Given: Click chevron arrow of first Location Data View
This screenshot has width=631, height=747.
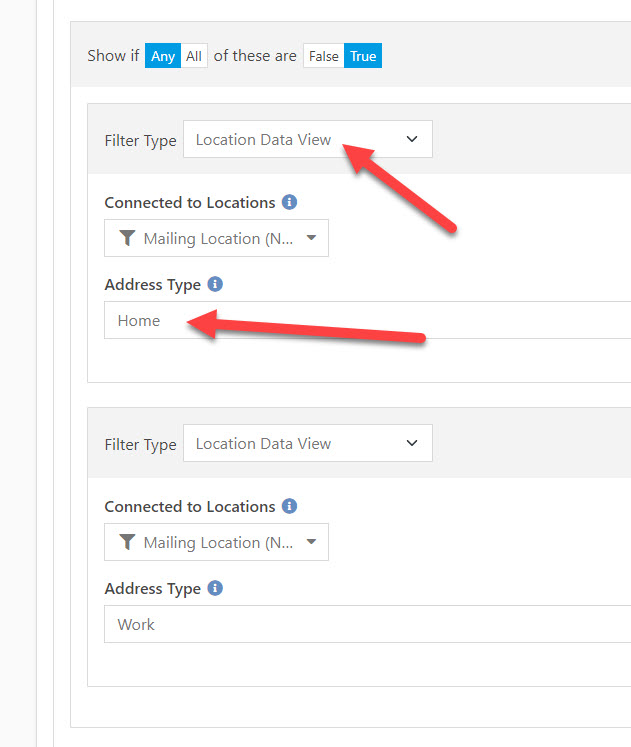Looking at the screenshot, I should tap(412, 139).
